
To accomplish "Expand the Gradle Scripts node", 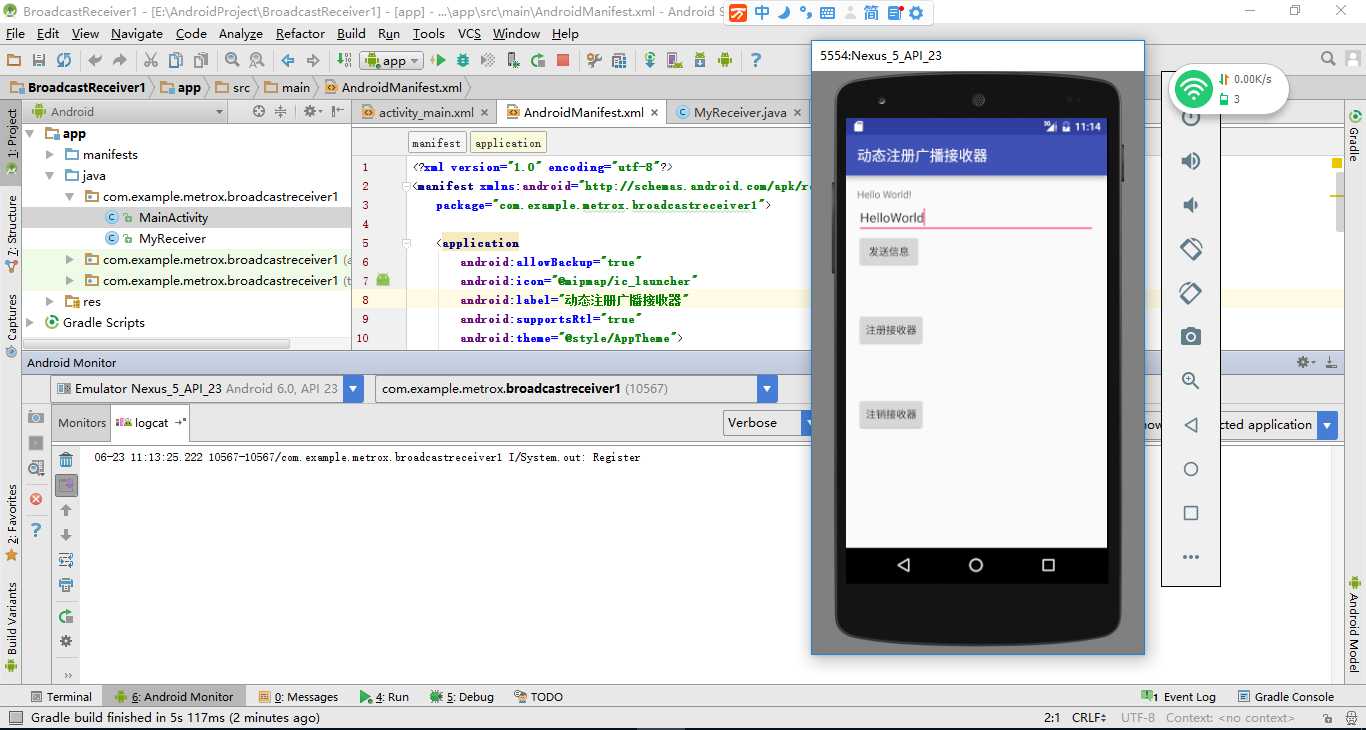I will click(x=30, y=323).
